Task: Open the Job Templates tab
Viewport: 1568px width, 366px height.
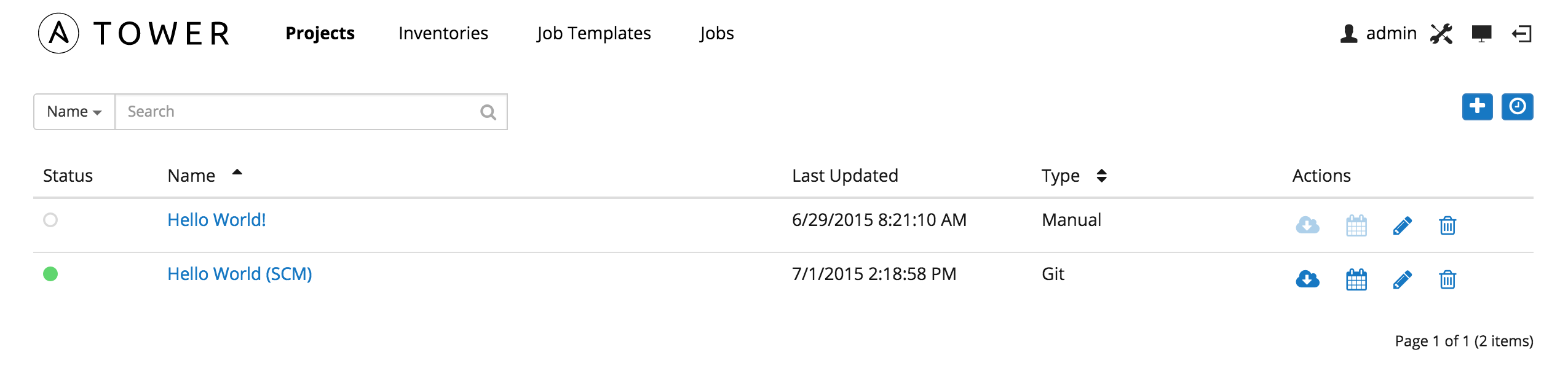Action: point(593,33)
